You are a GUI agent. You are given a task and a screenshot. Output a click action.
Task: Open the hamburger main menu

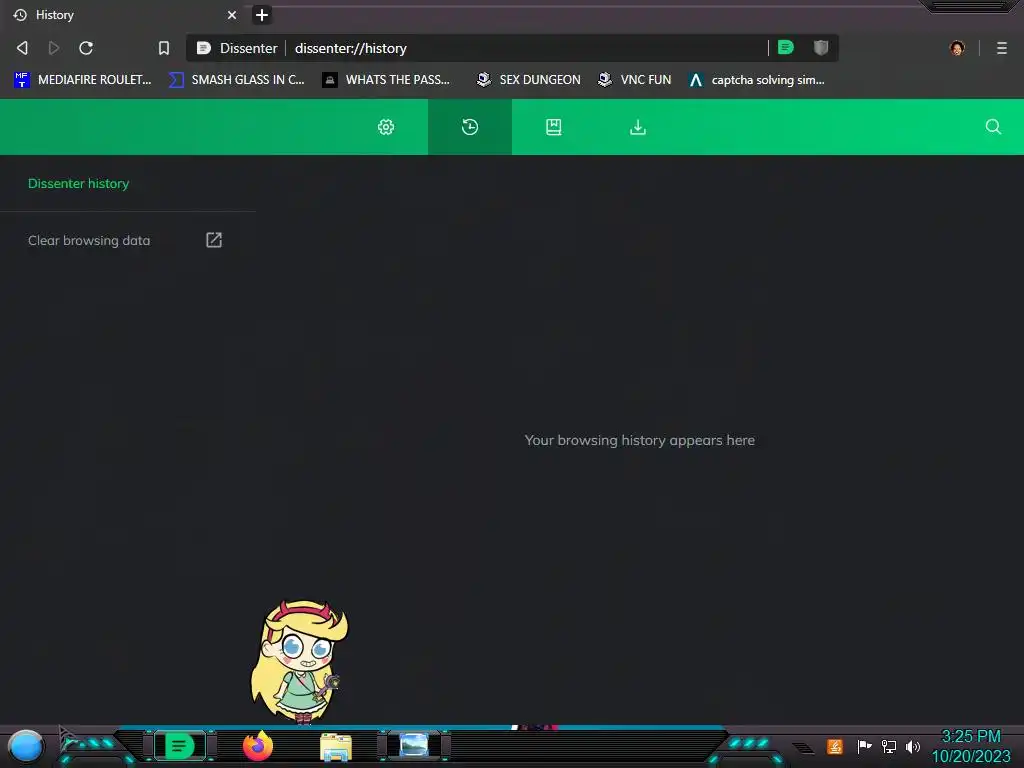click(1002, 48)
